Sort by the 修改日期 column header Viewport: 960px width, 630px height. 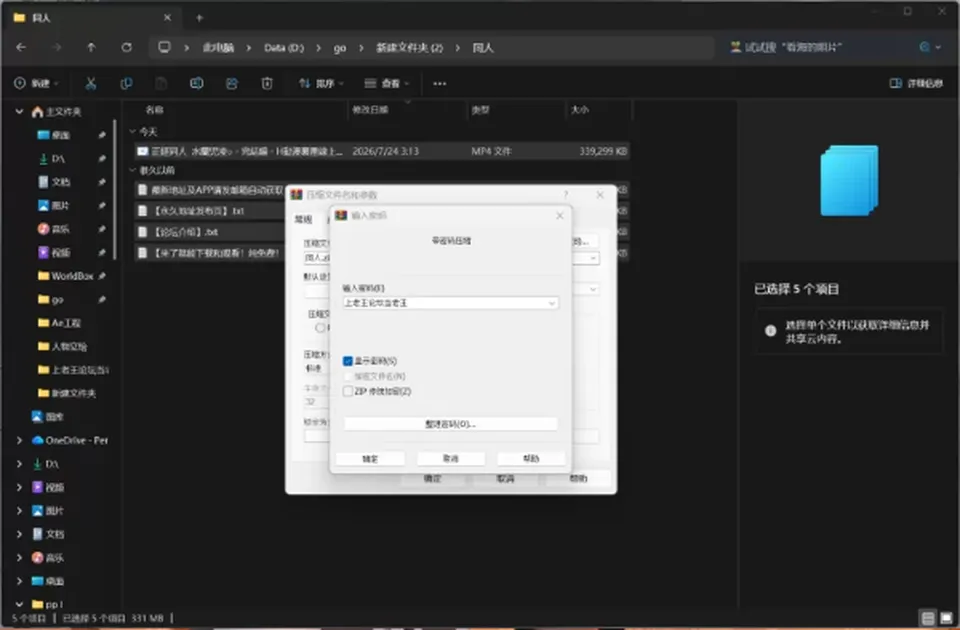point(370,110)
